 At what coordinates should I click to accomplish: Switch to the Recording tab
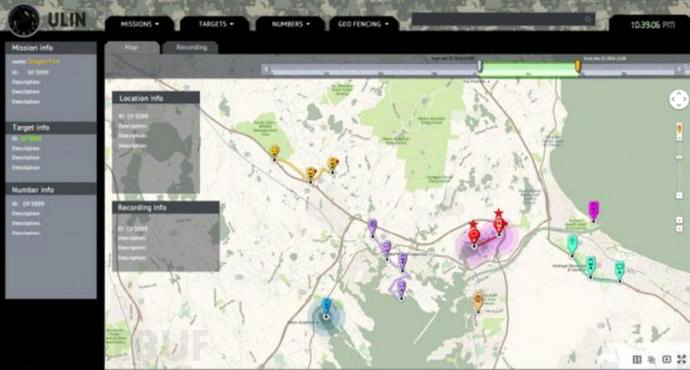click(x=191, y=48)
